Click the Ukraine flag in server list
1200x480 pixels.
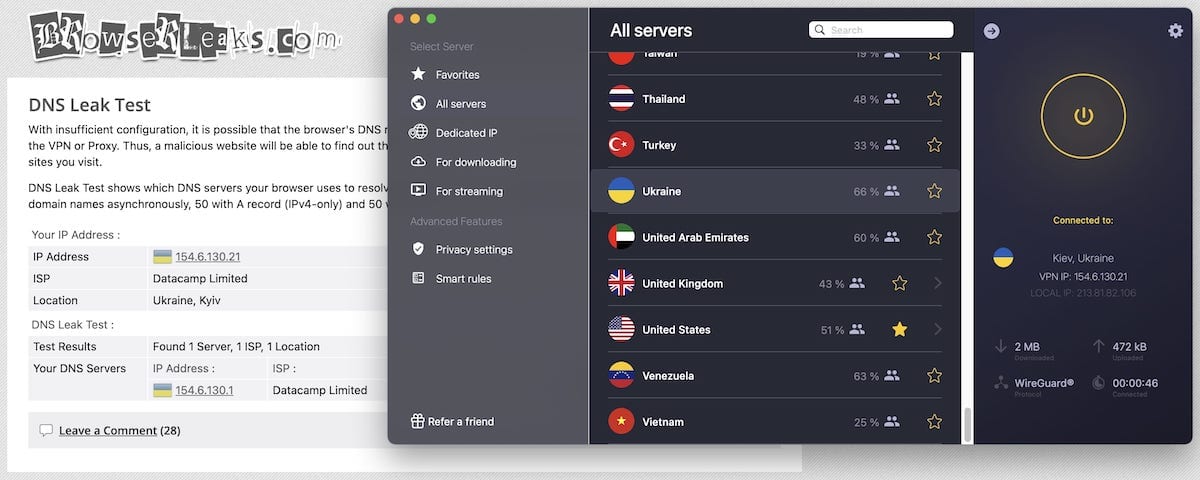[621, 191]
